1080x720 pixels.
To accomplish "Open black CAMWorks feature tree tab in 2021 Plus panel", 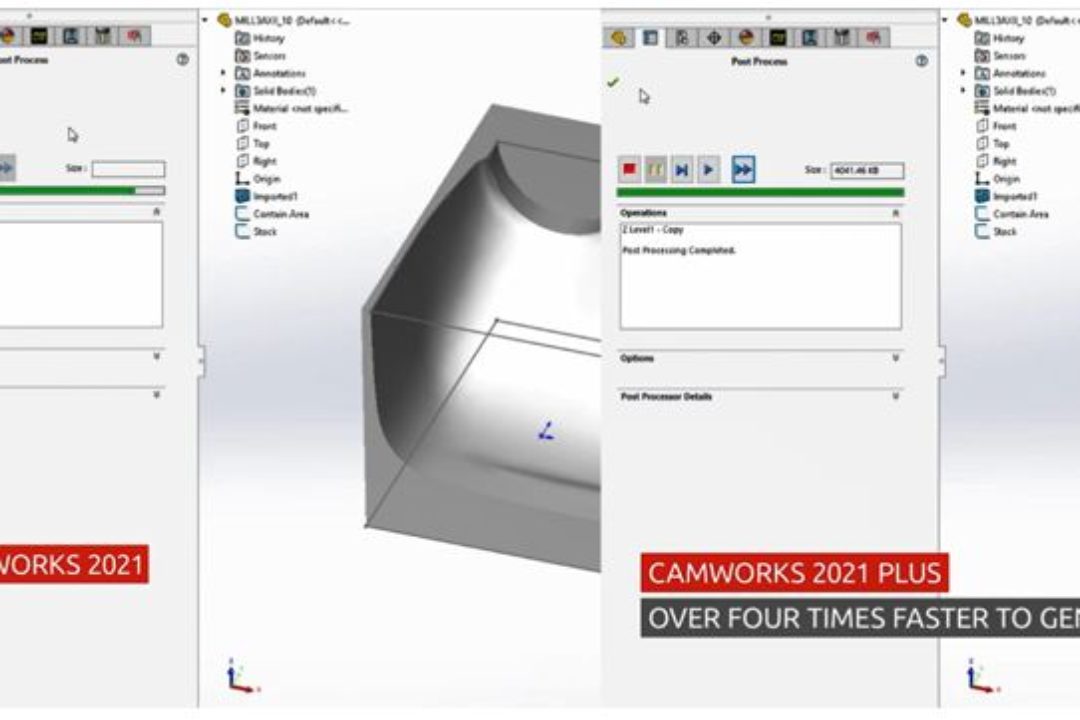I will click(778, 37).
